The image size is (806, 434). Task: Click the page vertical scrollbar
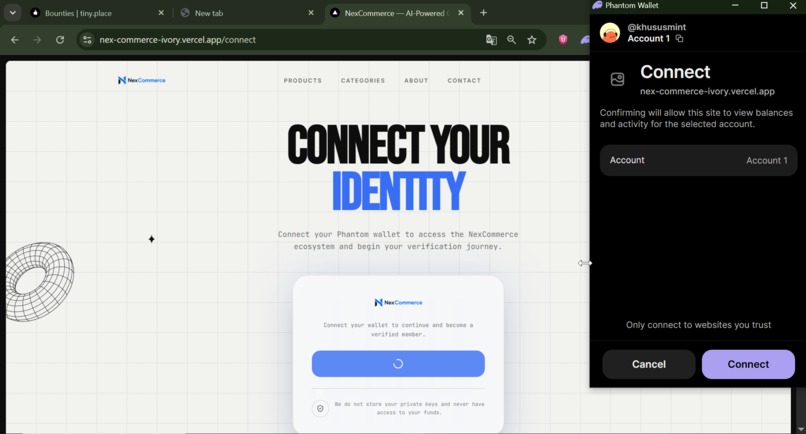[x=800, y=409]
